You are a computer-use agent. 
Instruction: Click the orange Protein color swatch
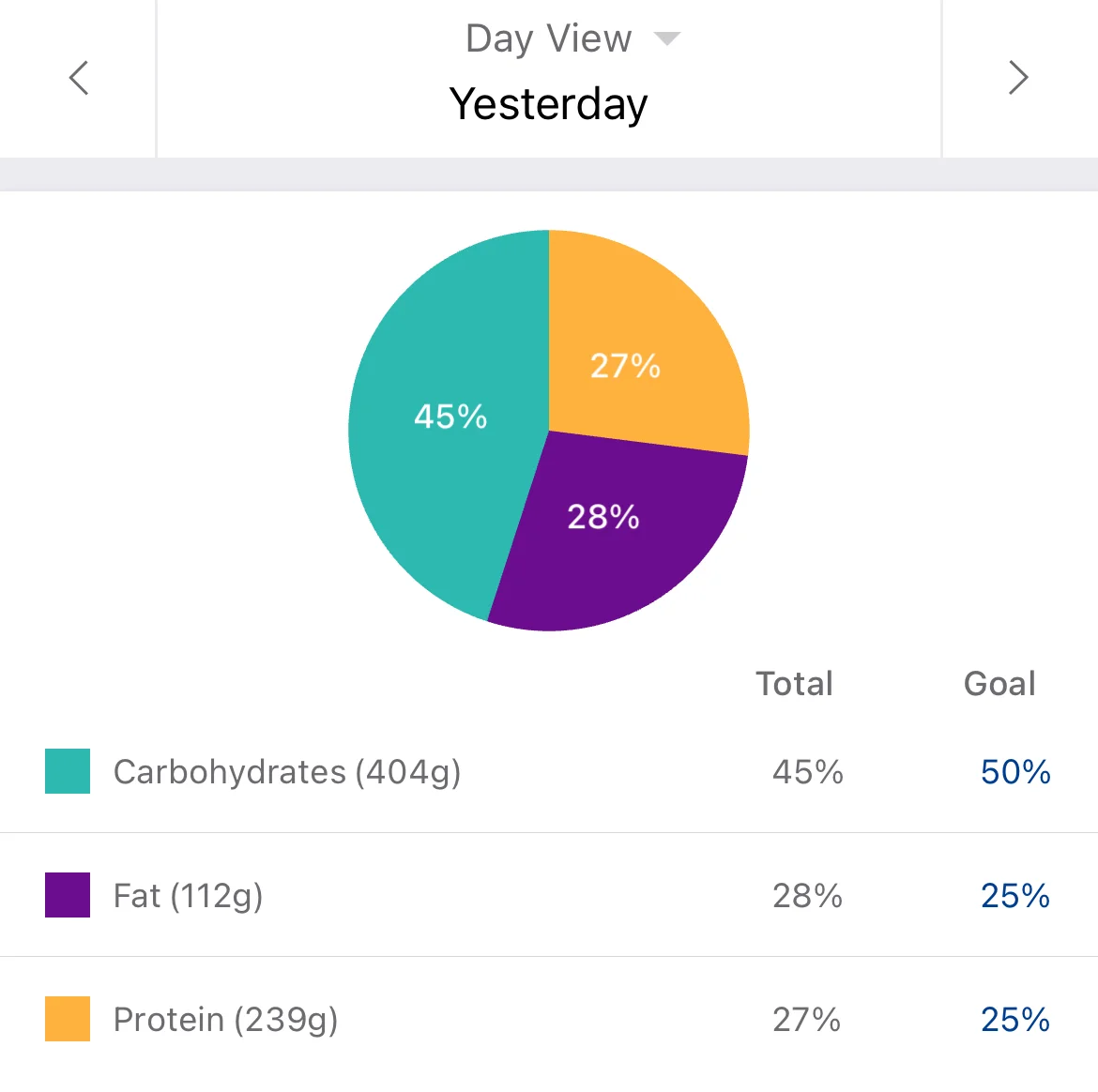68,1019
